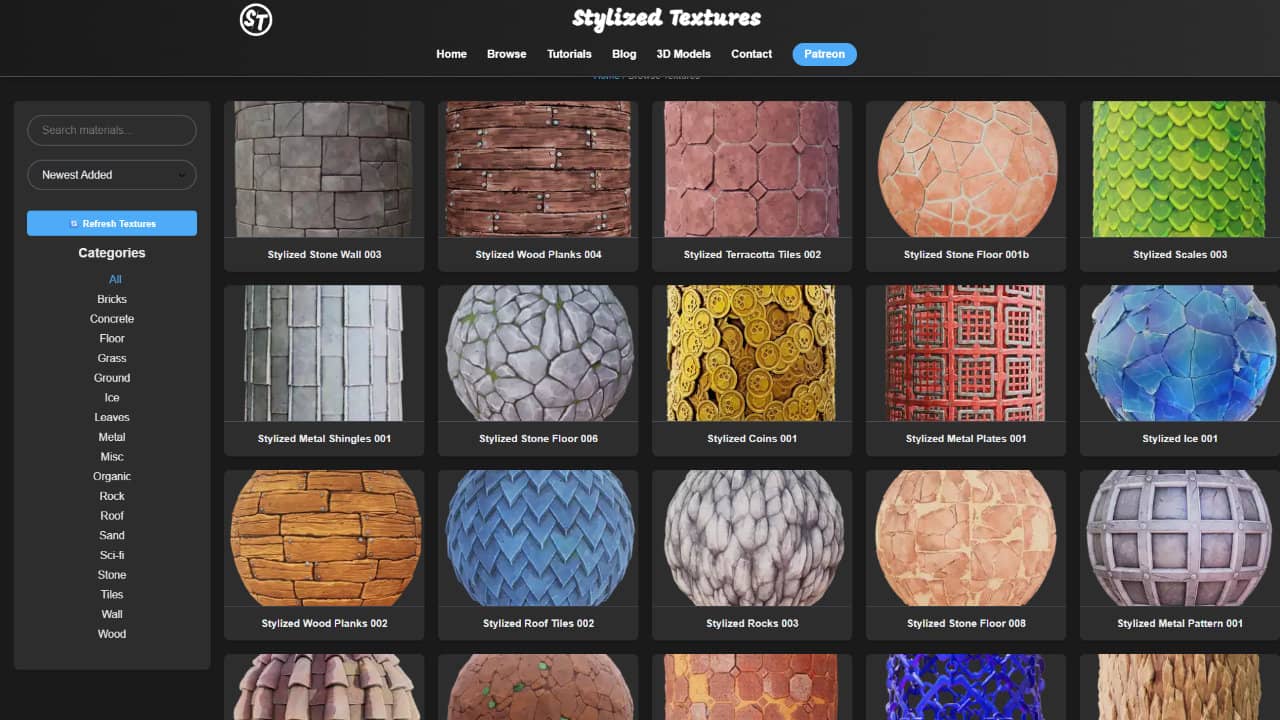Click the Patreon button
This screenshot has height=720, width=1280.
[824, 54]
